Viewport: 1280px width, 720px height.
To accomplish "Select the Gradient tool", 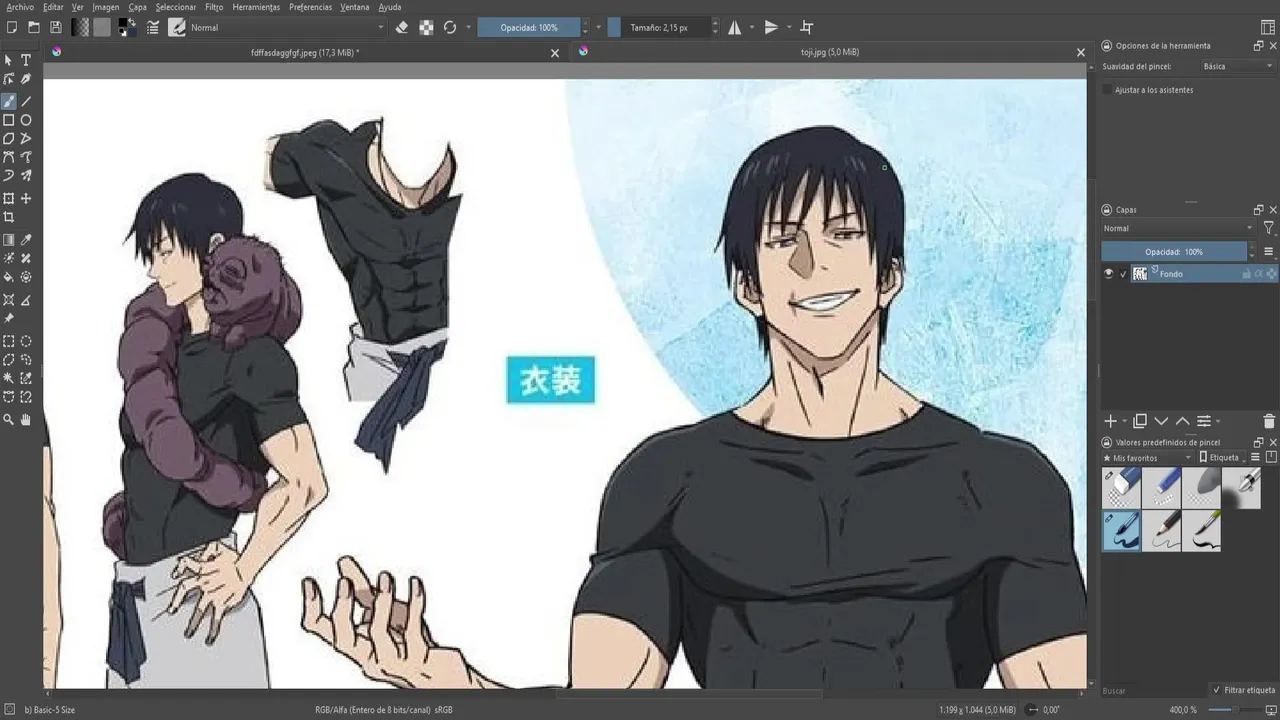I will point(9,240).
